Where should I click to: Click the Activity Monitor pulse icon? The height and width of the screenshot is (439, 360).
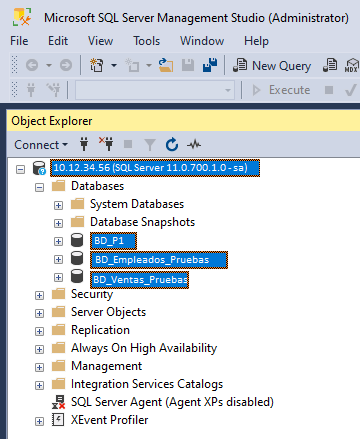[194, 145]
